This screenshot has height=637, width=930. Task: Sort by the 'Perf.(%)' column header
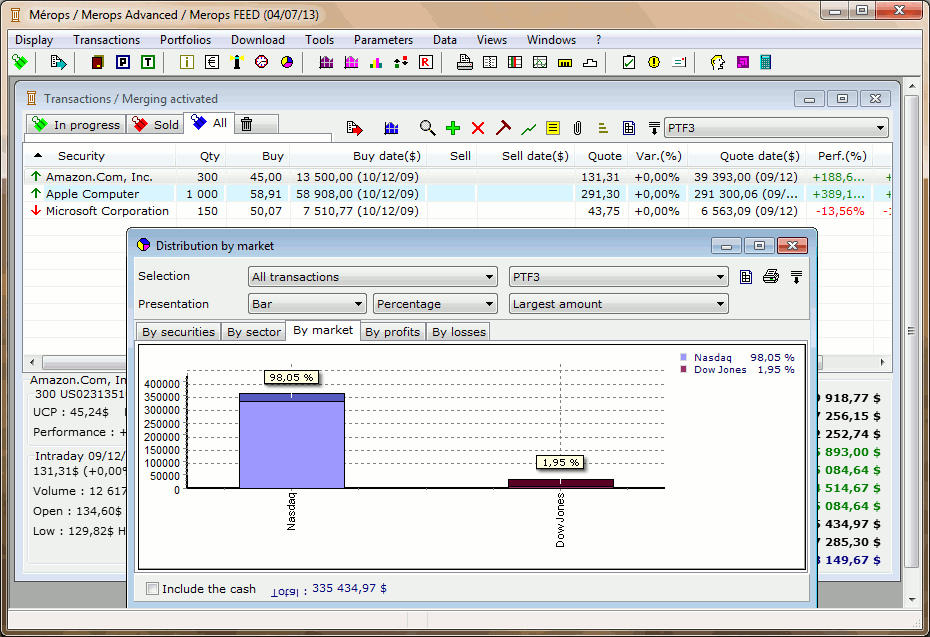click(x=842, y=156)
